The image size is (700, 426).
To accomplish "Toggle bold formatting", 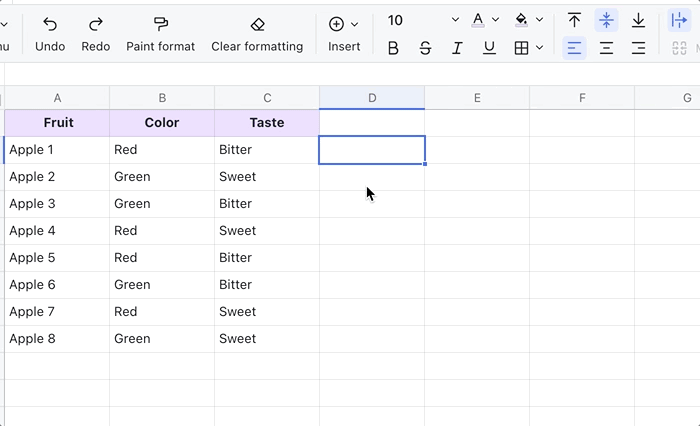I will click(393, 48).
